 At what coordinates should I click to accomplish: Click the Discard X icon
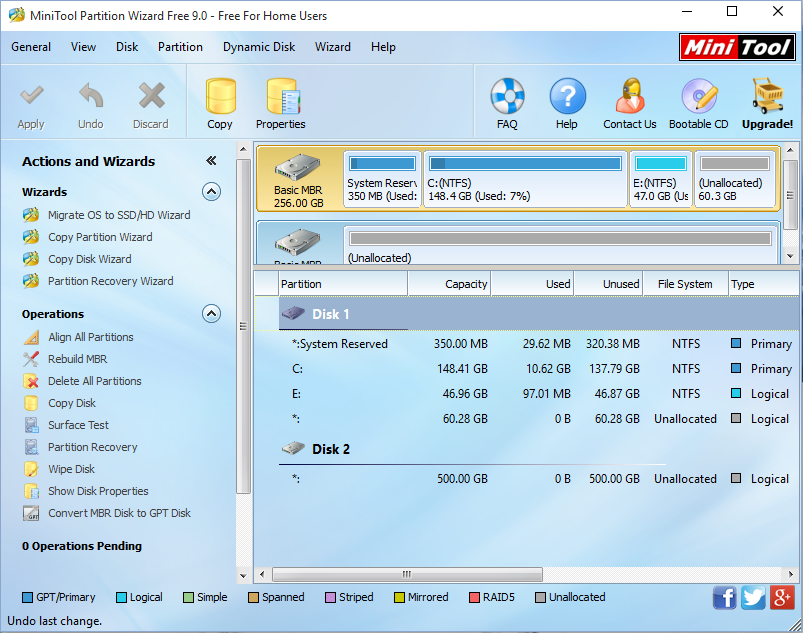coord(151,95)
